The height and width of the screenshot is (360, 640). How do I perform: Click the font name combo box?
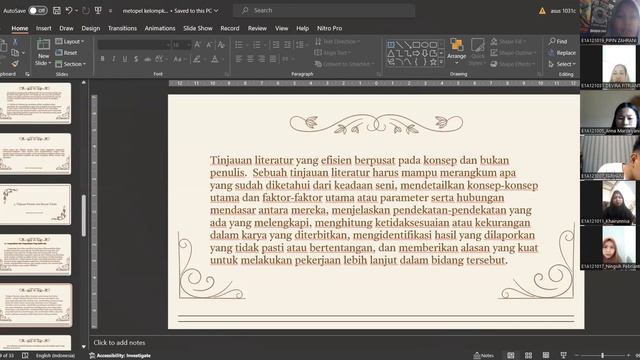click(134, 44)
